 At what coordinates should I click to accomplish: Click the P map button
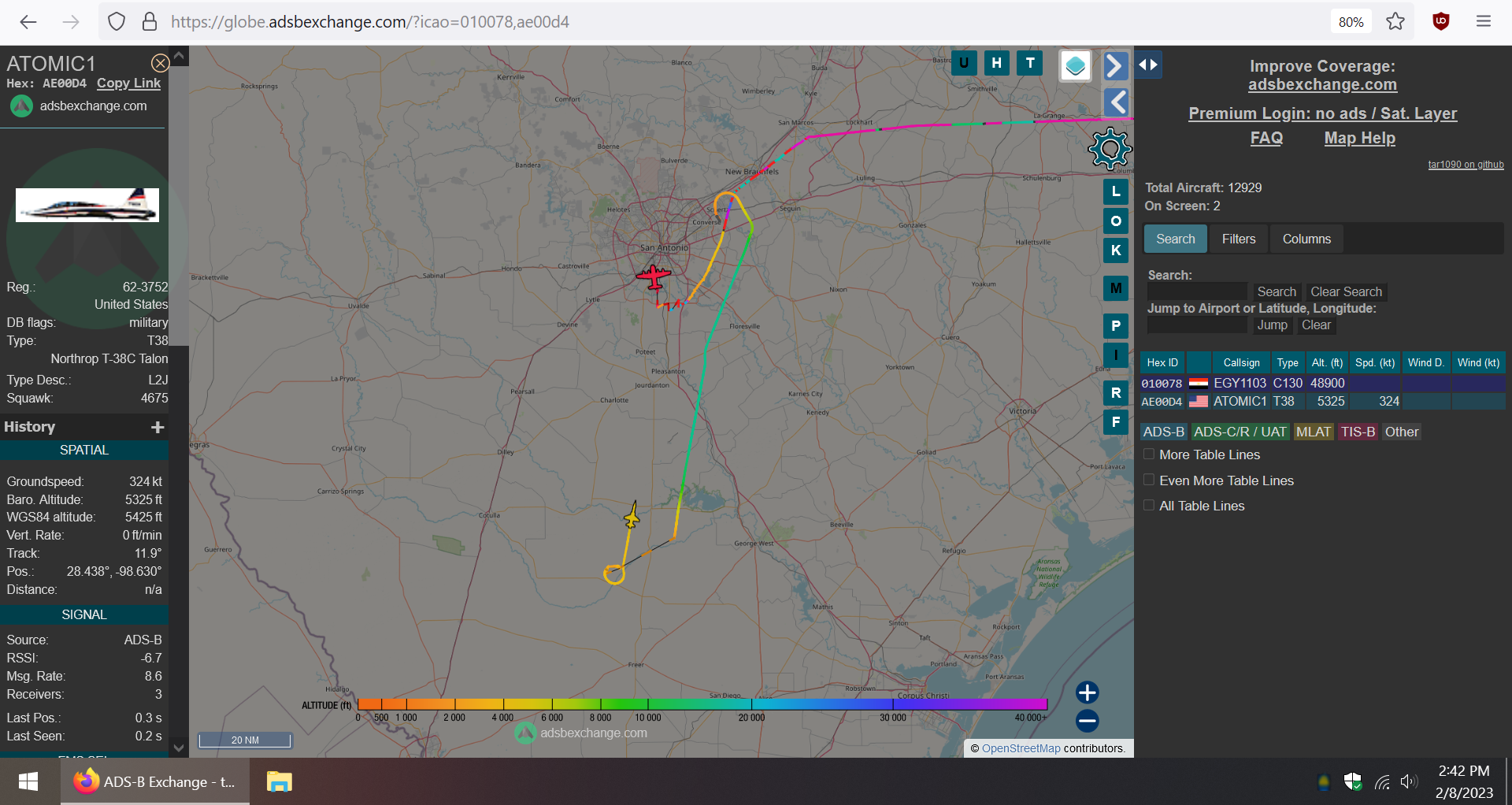tap(1116, 326)
